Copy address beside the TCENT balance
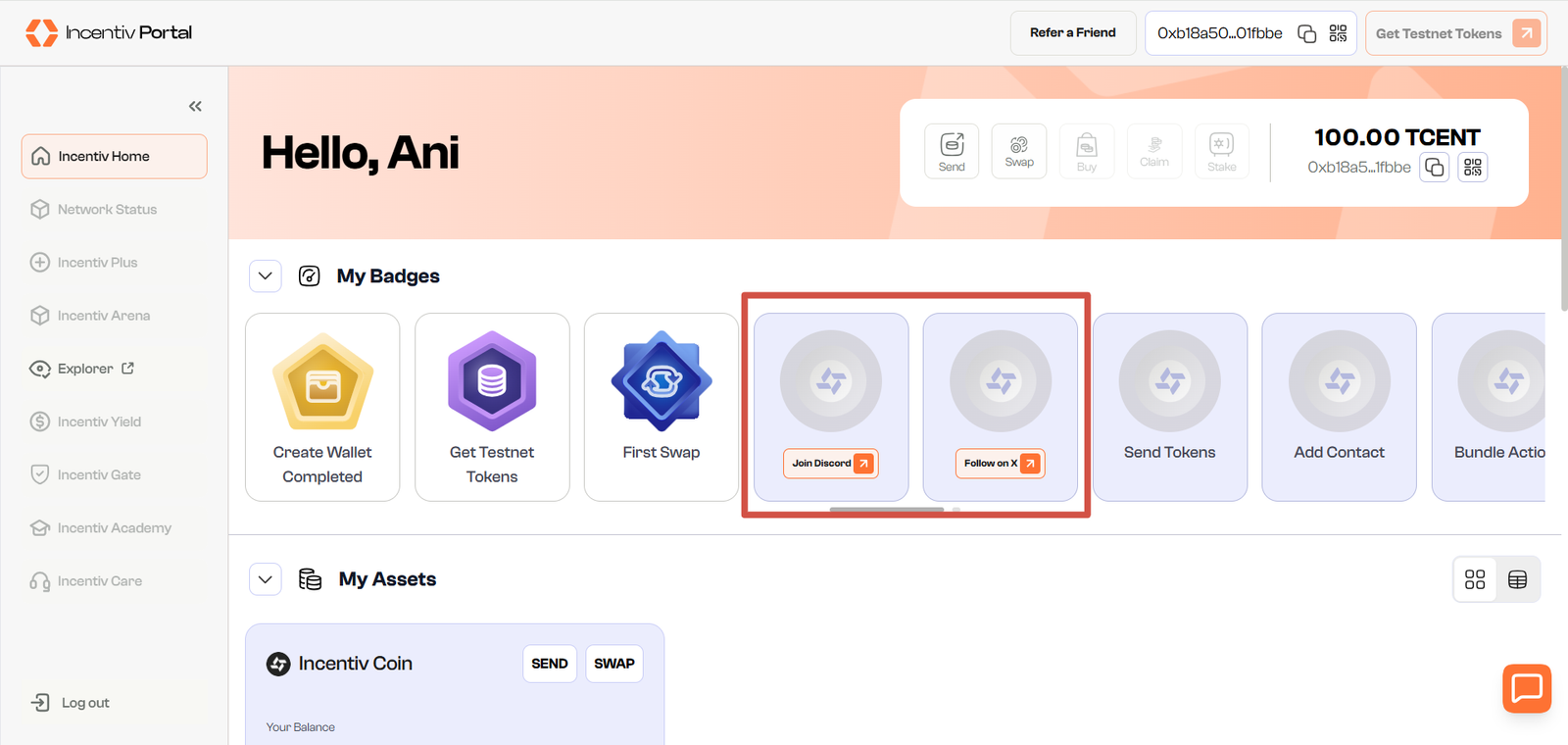1568x745 pixels. click(x=1434, y=168)
